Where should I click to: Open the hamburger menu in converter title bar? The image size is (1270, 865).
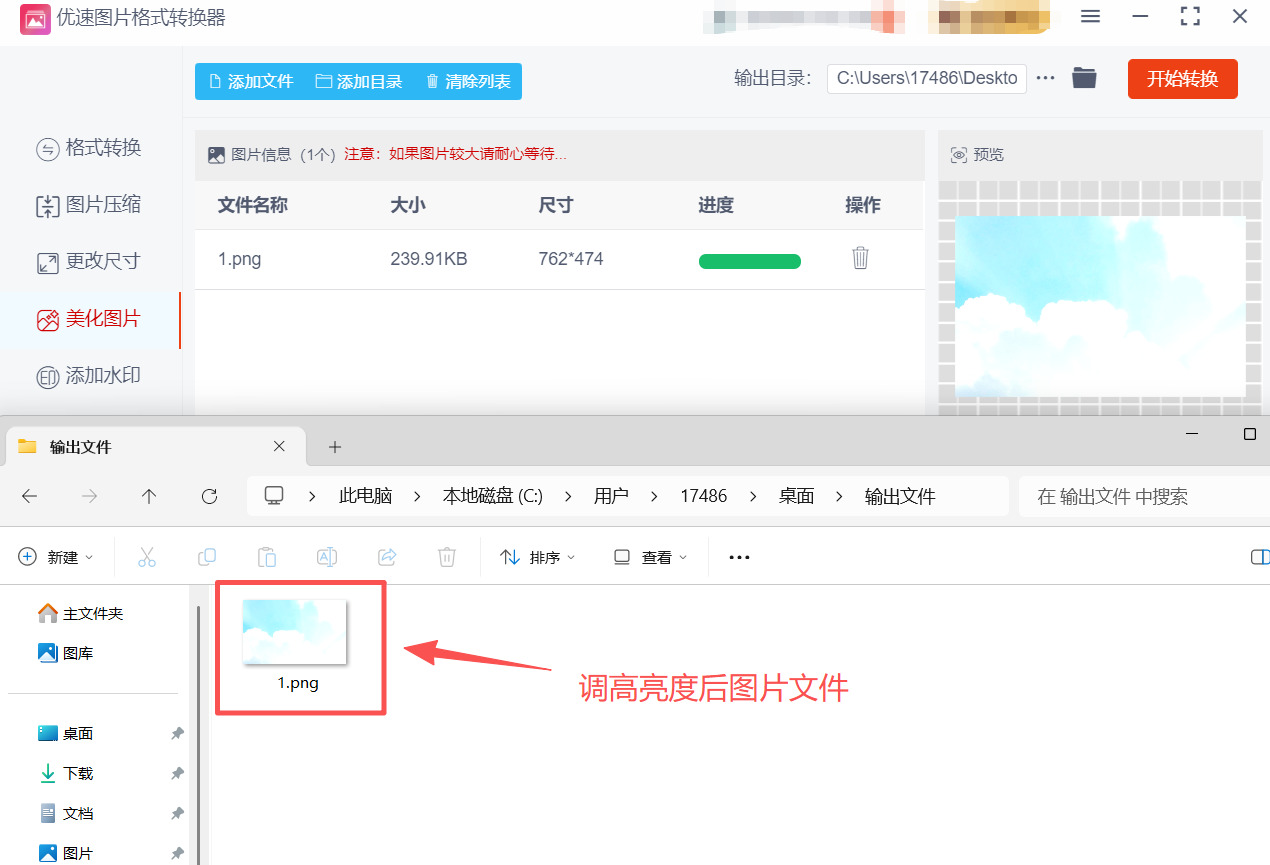click(x=1091, y=17)
